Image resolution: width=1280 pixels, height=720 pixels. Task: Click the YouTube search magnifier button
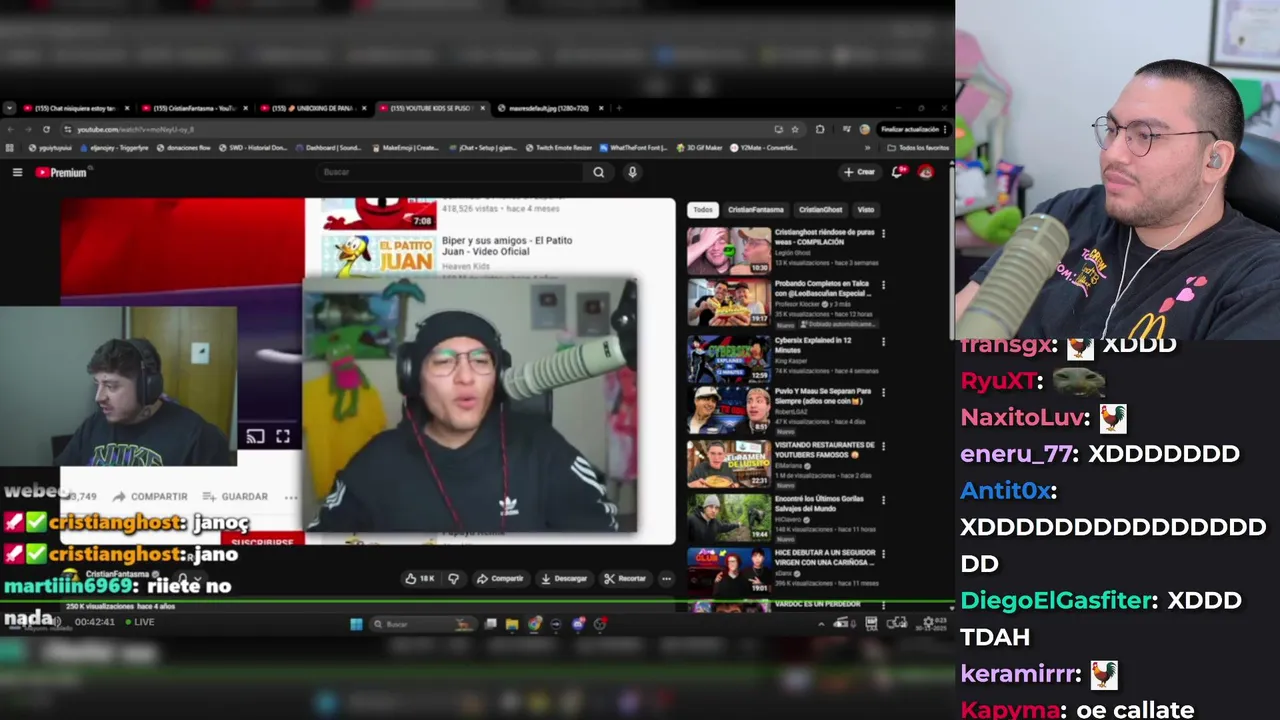coord(598,172)
